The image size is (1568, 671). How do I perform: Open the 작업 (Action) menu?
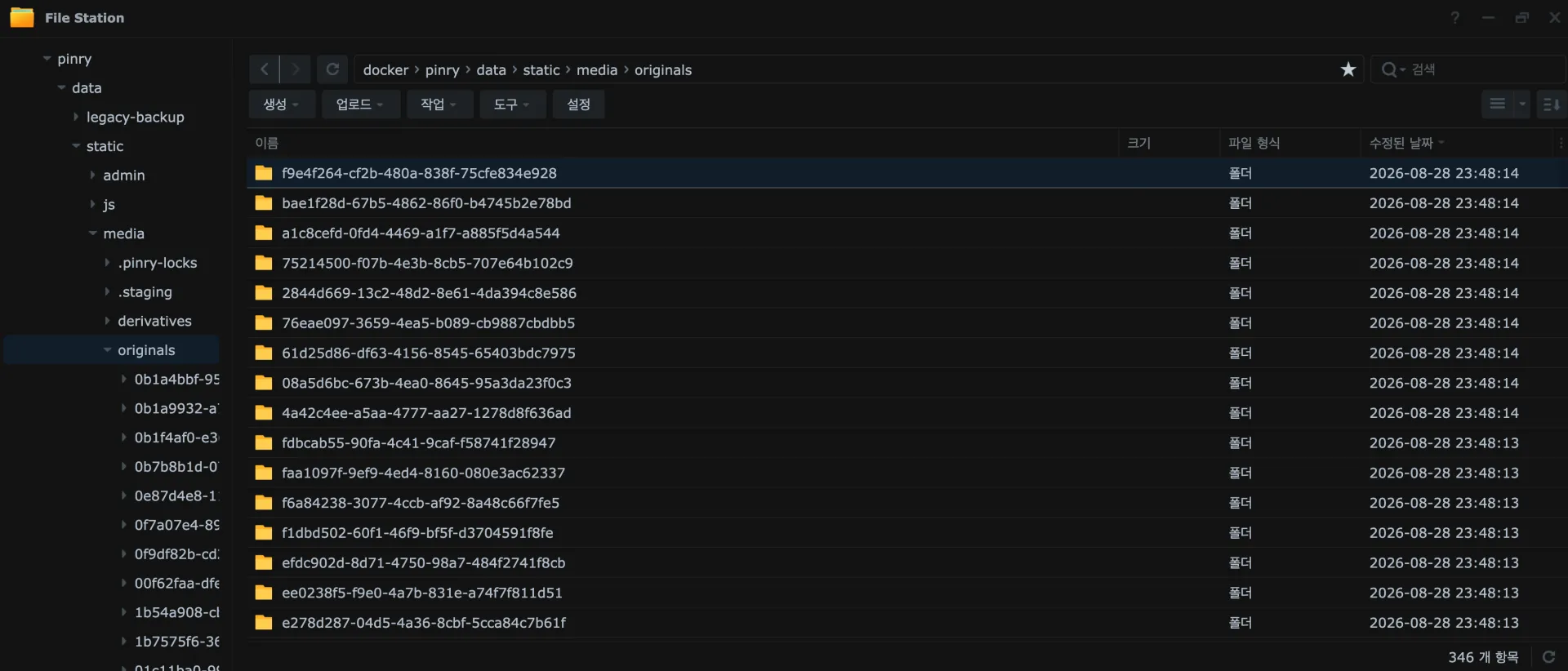click(x=439, y=104)
